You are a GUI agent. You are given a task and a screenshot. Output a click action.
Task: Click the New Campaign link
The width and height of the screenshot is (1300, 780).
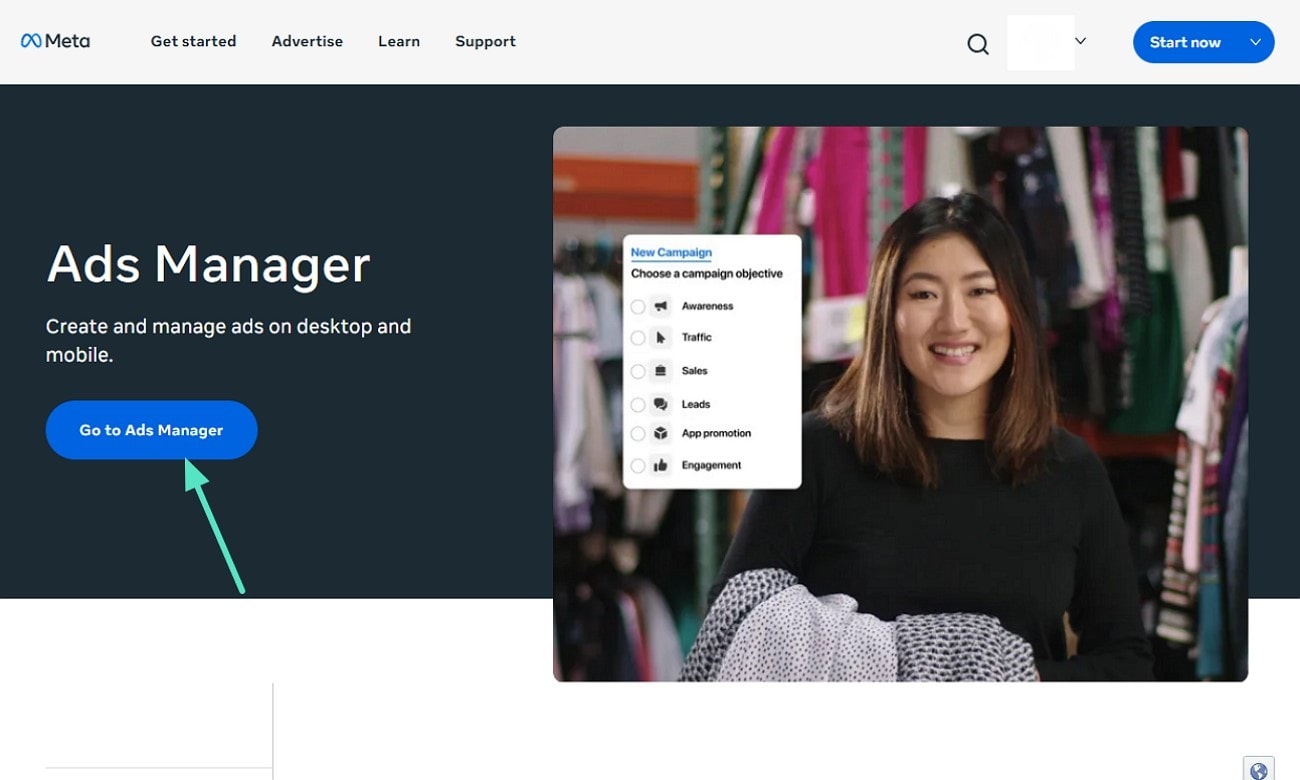671,253
